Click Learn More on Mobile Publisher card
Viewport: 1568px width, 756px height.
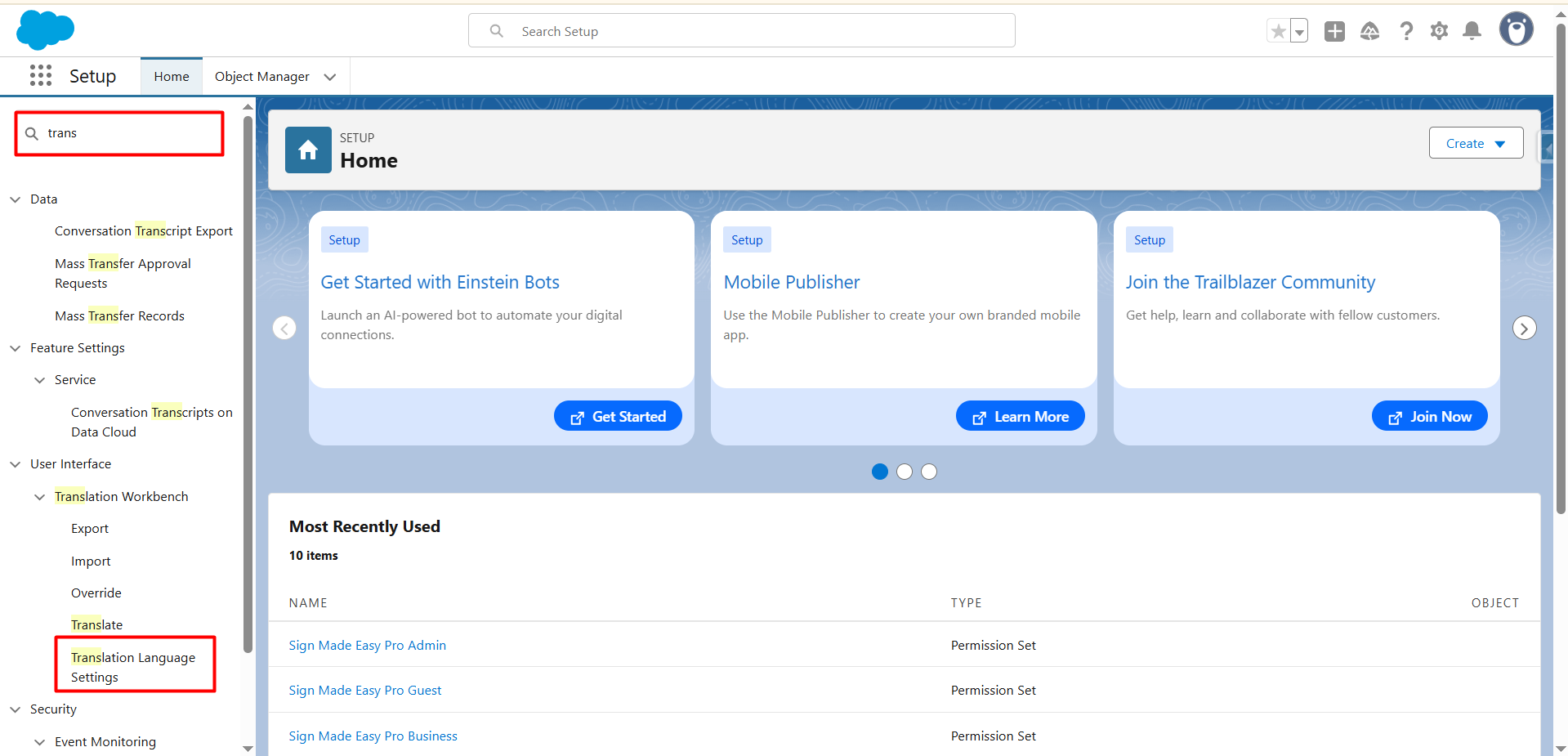pos(1021,417)
